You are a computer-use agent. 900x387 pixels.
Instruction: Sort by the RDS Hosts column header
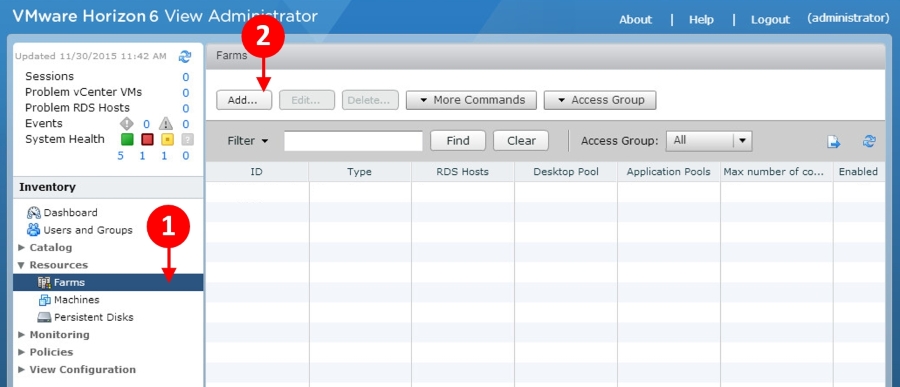463,172
